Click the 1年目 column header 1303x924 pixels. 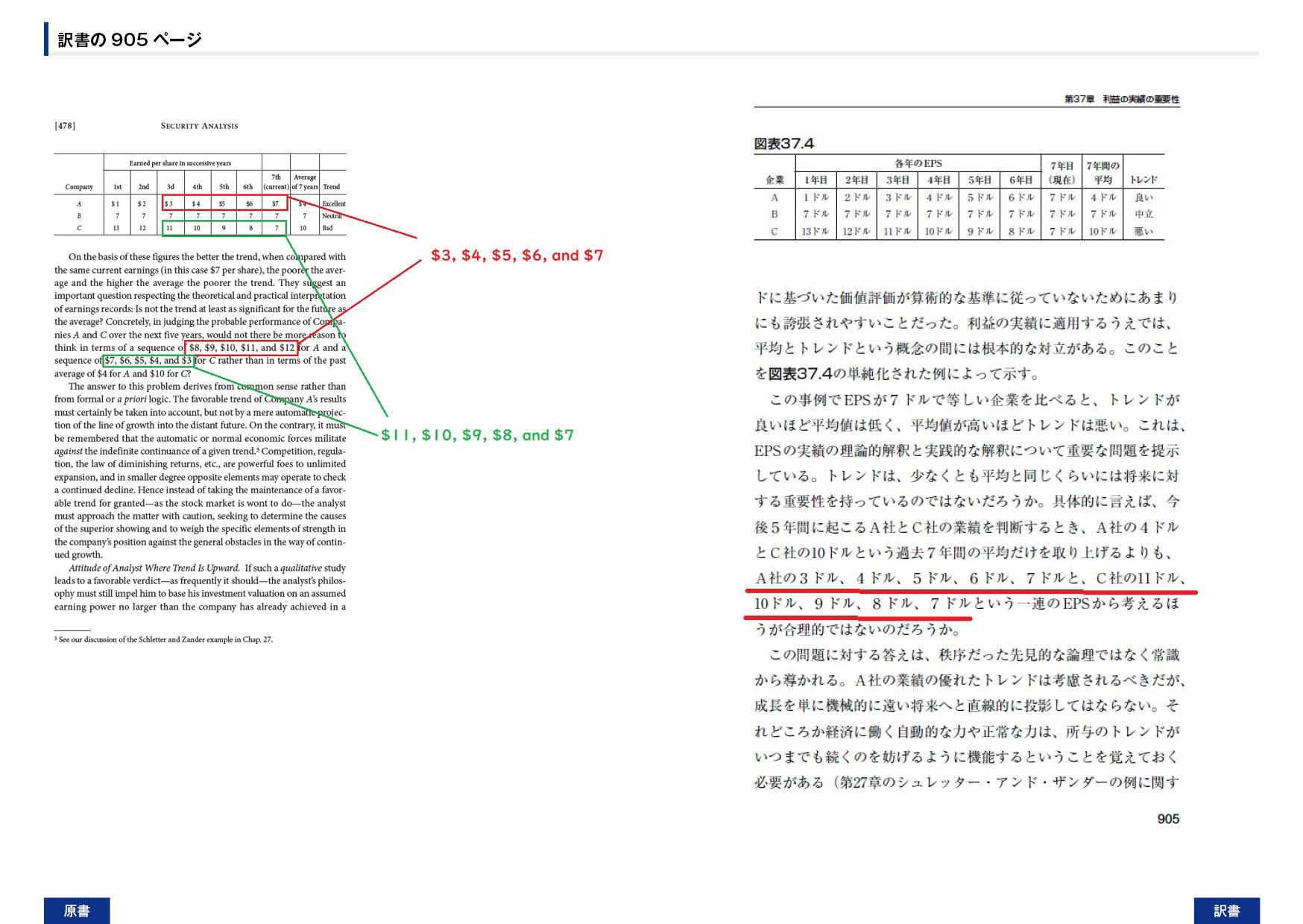coord(815,180)
